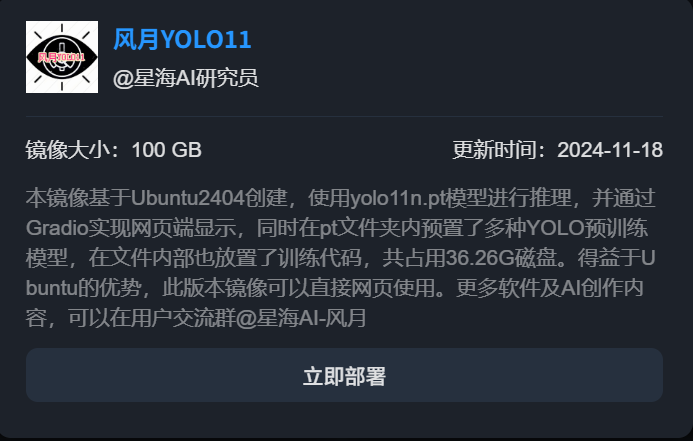
Task: Click the word Gradio in the description
Action: (x=57, y=228)
